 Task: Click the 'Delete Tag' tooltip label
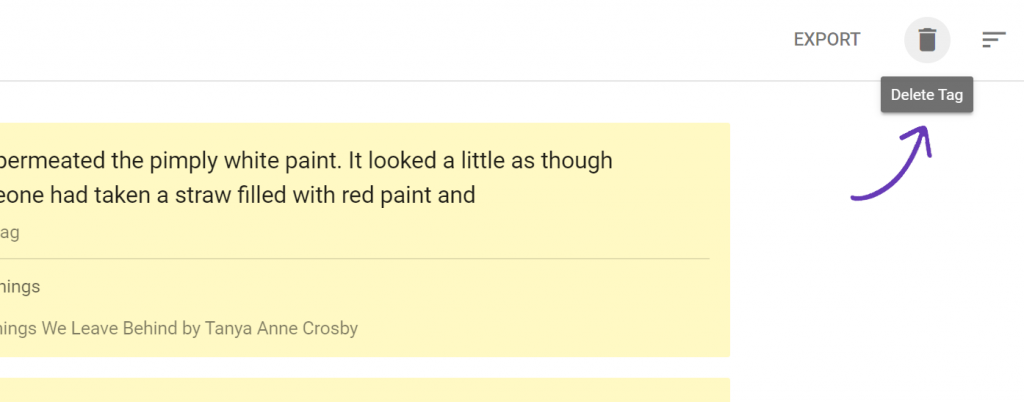pos(927,95)
